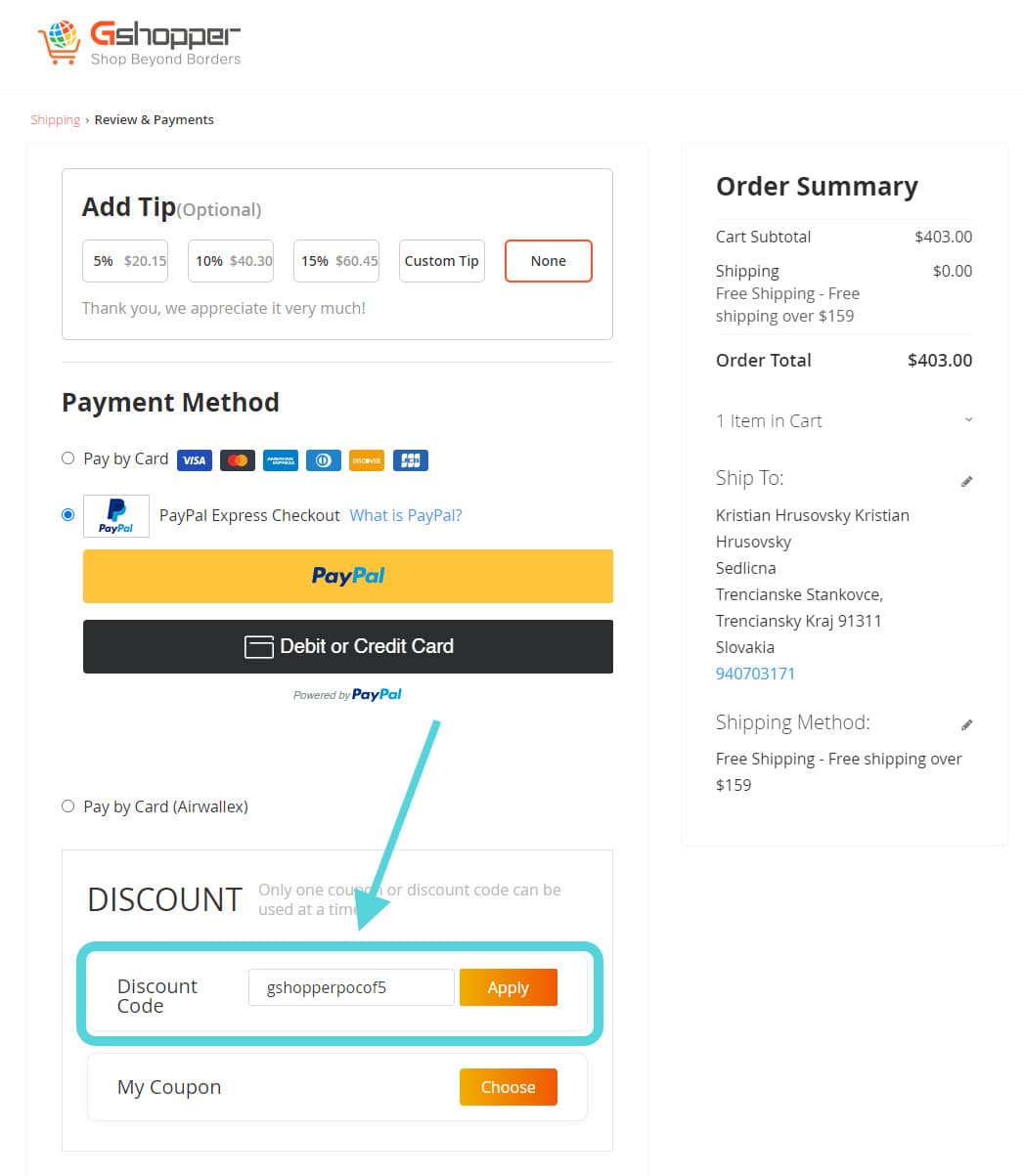Click the Review & Payments breadcrumb

154,118
